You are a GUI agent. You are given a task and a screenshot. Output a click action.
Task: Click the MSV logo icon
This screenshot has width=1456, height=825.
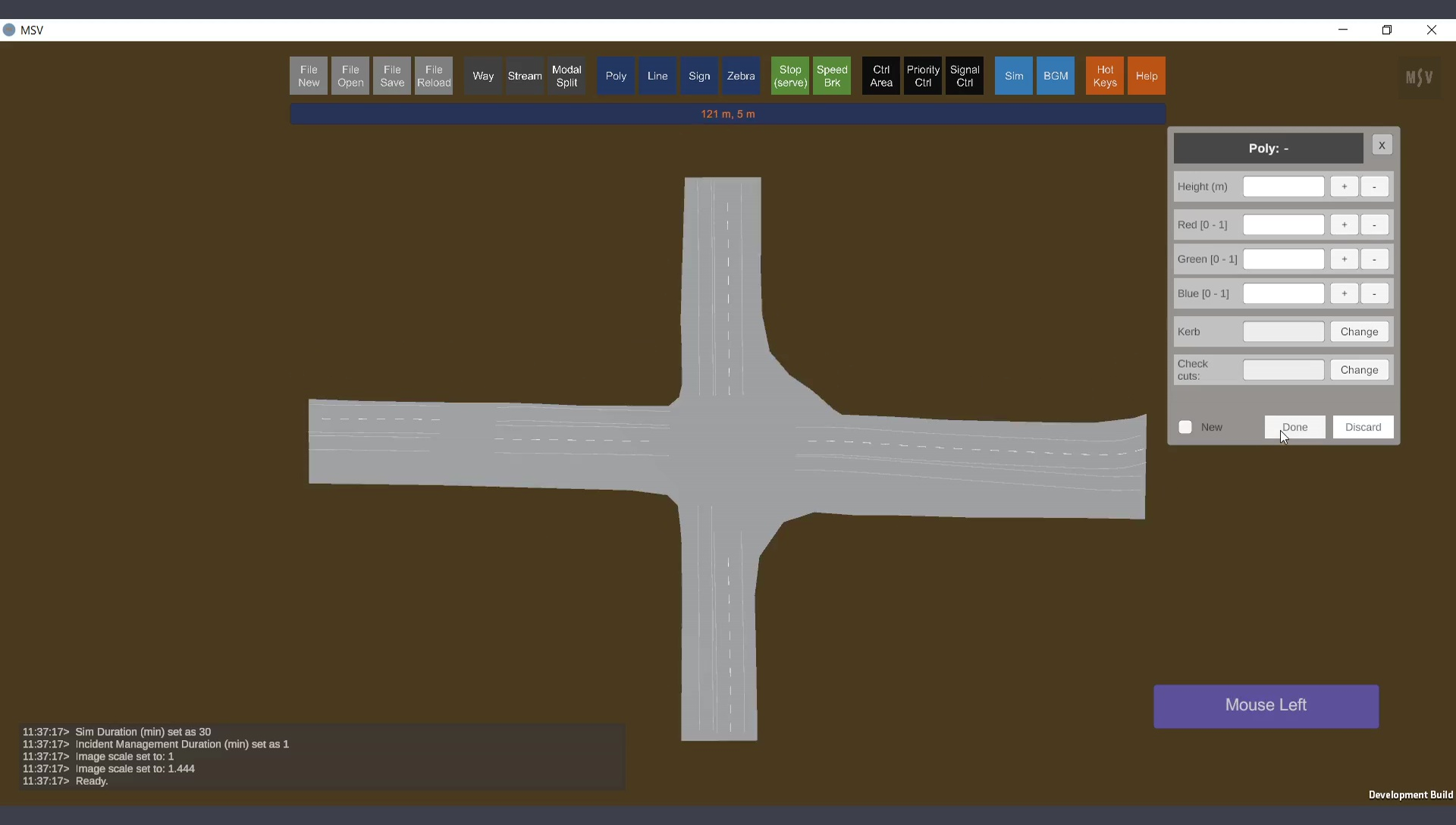(1419, 77)
